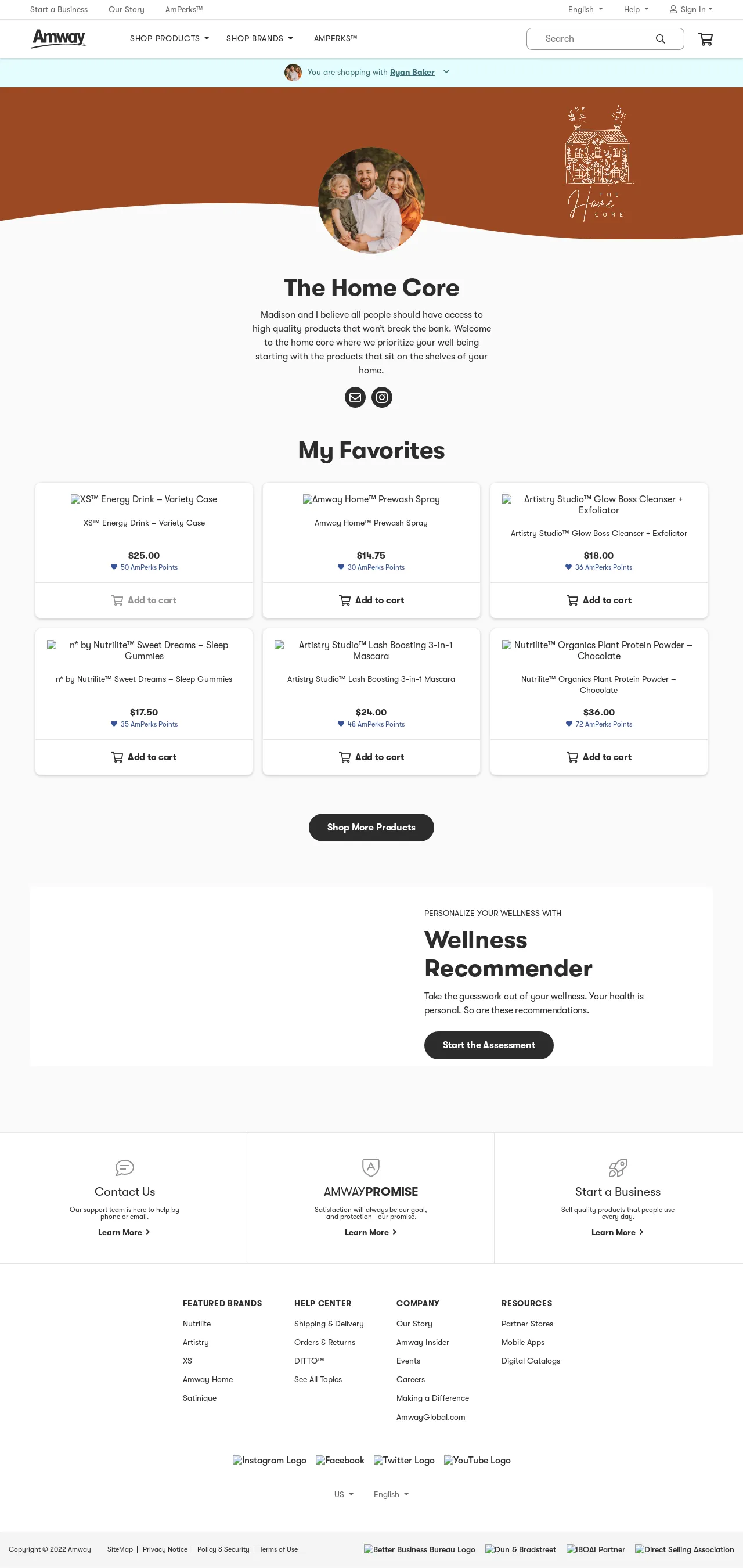Click Ryan Baker's avatar in banner
Image resolution: width=743 pixels, height=1568 pixels.
click(x=293, y=73)
